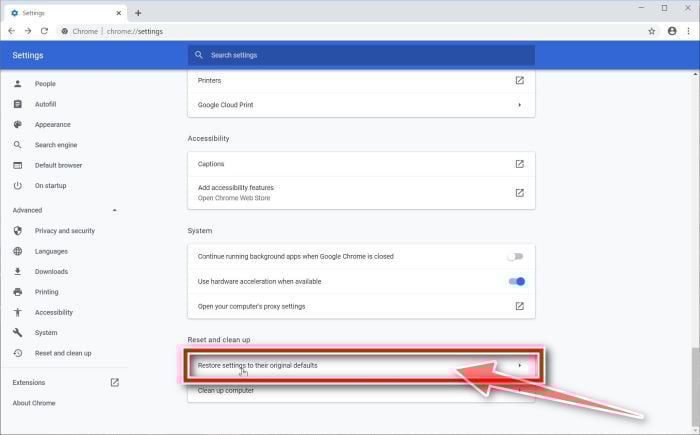
Task: Open a new tab with plus button
Action: 138,13
